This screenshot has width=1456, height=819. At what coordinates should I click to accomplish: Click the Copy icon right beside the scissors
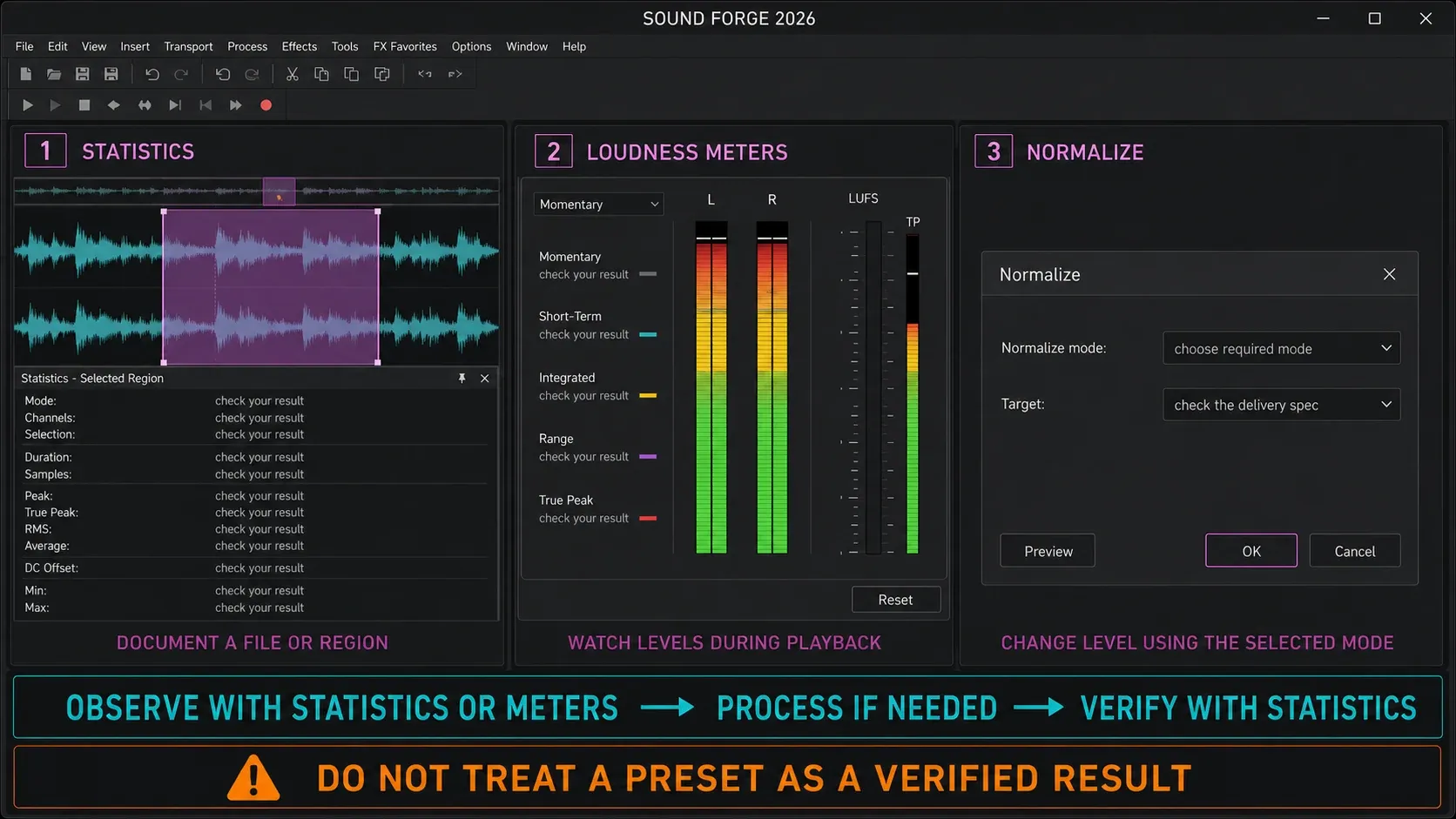(x=321, y=74)
